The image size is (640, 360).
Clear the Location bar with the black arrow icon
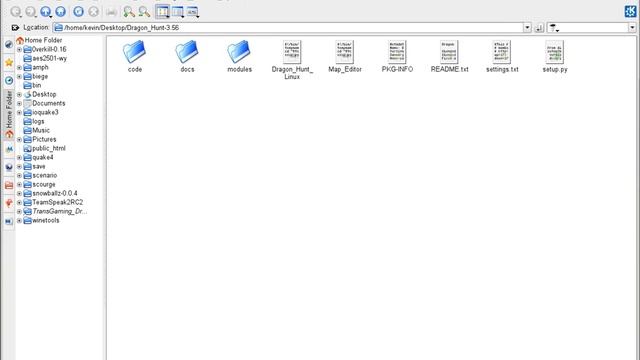(15, 28)
